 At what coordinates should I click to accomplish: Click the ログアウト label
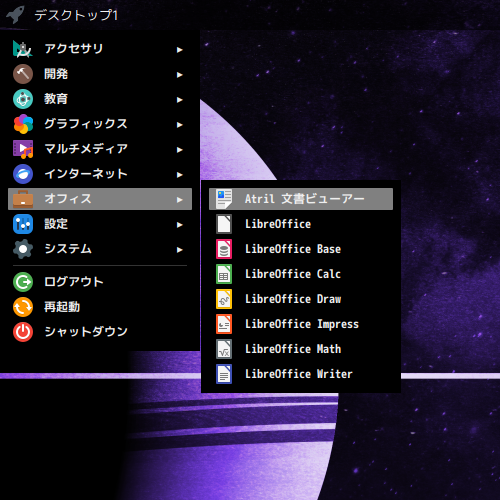point(74,282)
